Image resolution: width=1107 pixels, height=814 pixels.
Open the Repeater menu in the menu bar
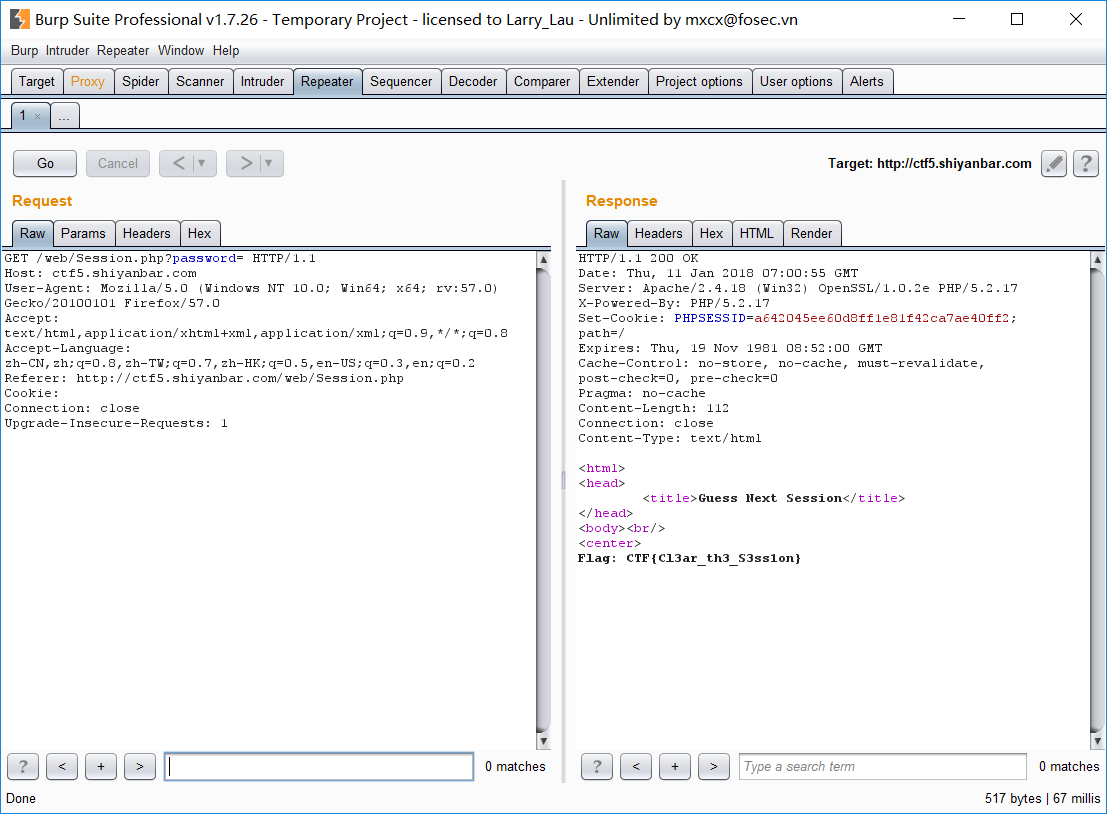(x=123, y=51)
